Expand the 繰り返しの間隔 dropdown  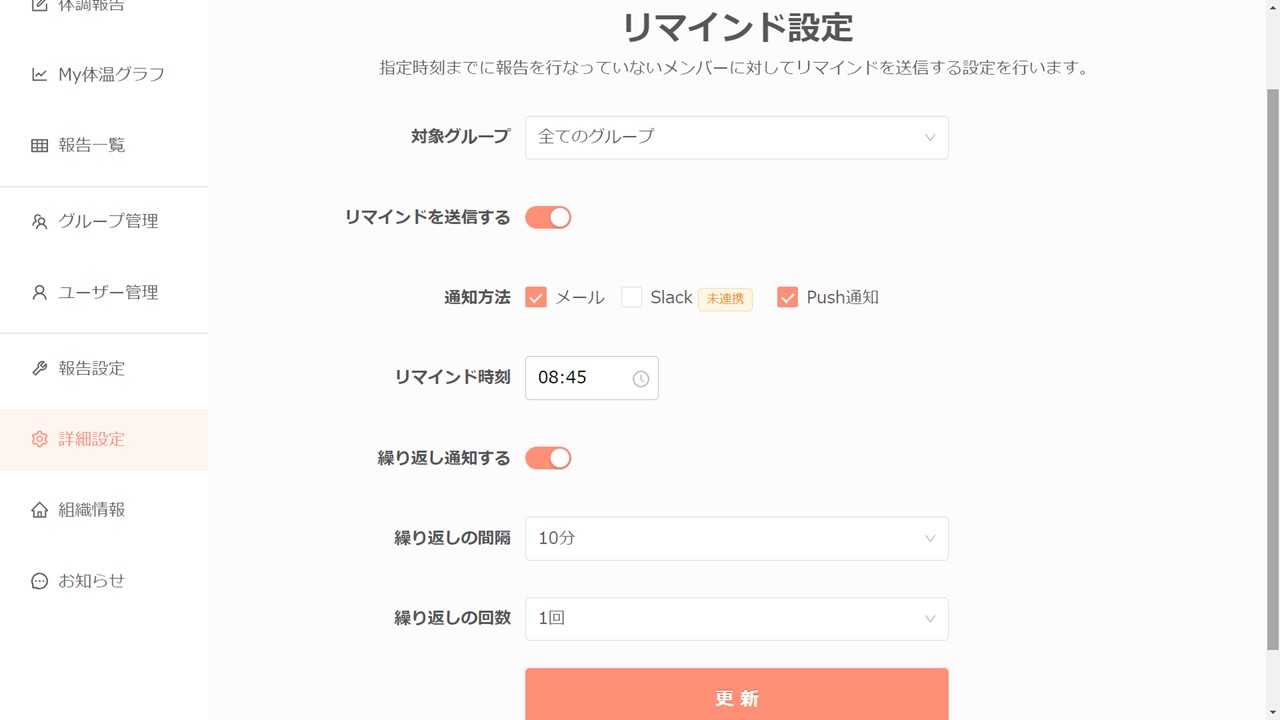736,538
